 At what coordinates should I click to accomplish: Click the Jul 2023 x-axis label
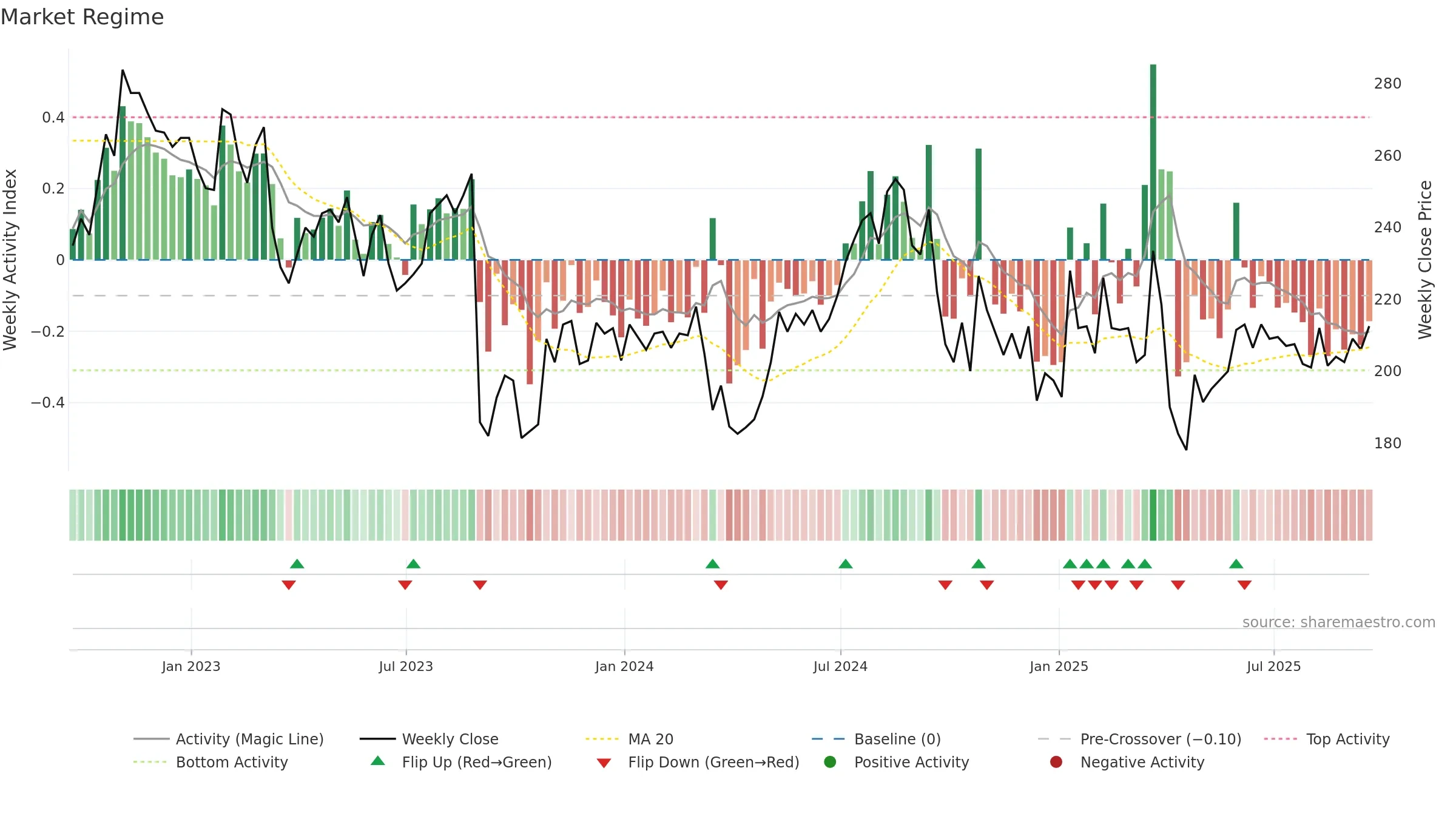[x=406, y=666]
